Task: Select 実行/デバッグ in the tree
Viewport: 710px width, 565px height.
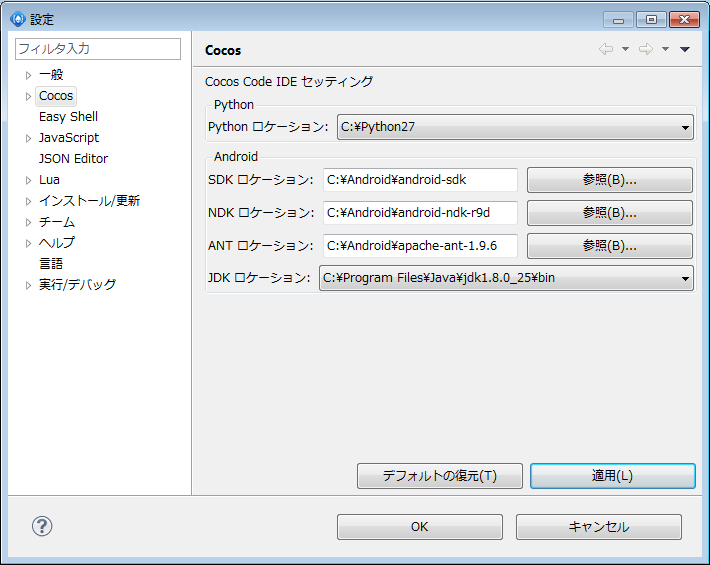Action: coord(77,284)
